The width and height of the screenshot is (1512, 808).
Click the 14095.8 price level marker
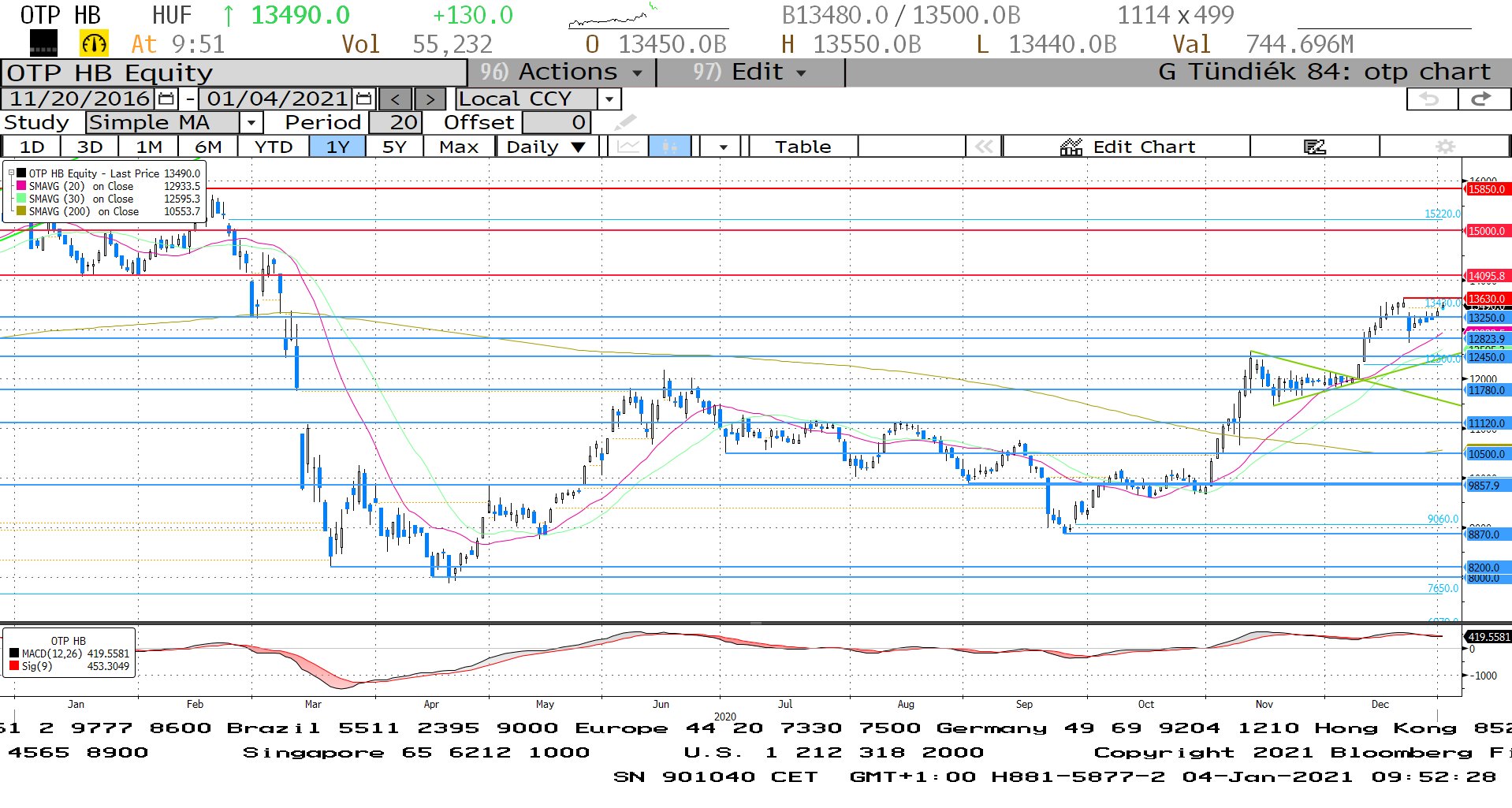1487,276
